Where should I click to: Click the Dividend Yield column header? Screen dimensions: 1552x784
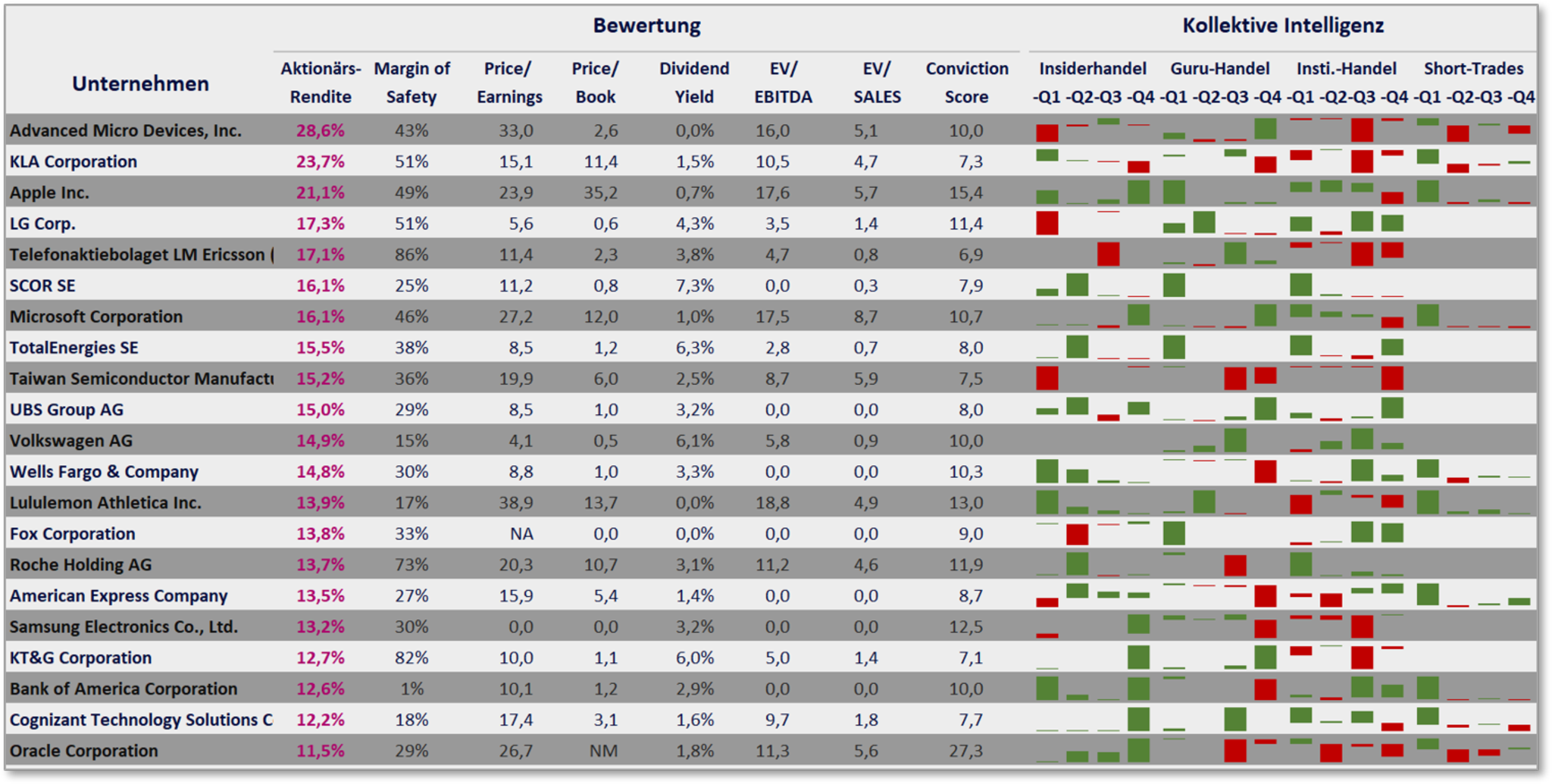tap(693, 83)
